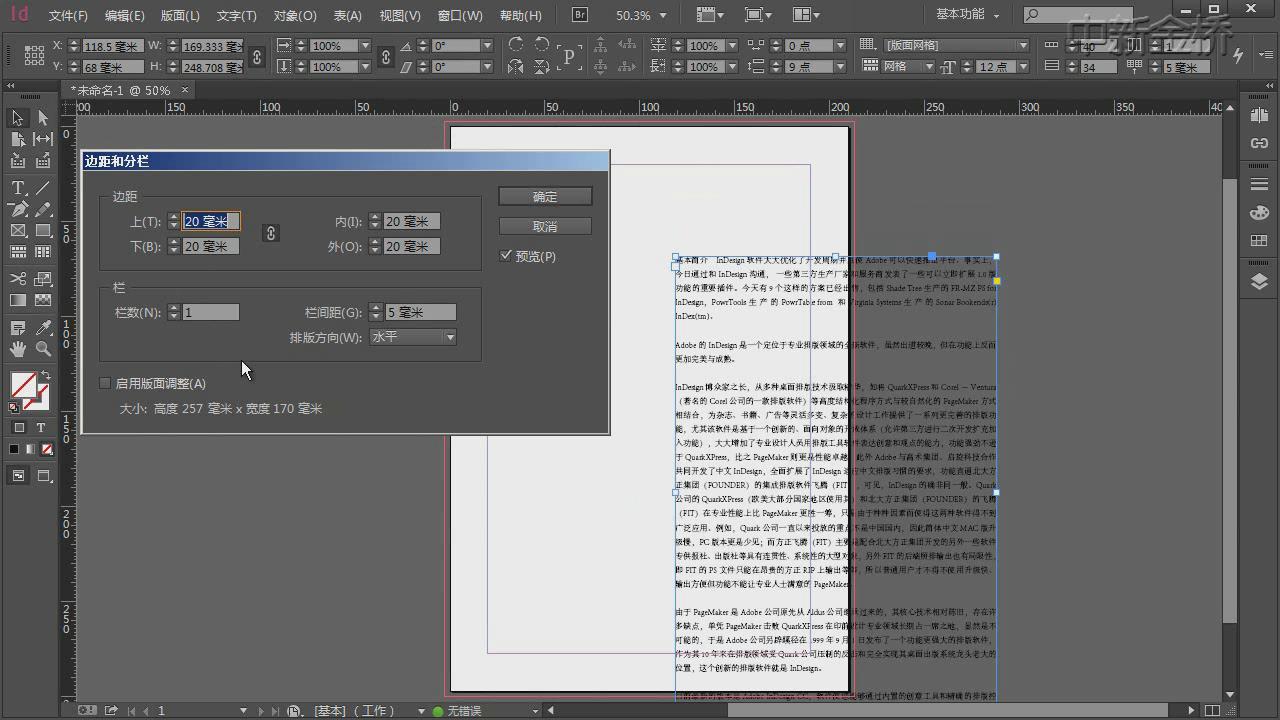This screenshot has height=720, width=1280.
Task: Select the Type tool
Action: coord(18,188)
